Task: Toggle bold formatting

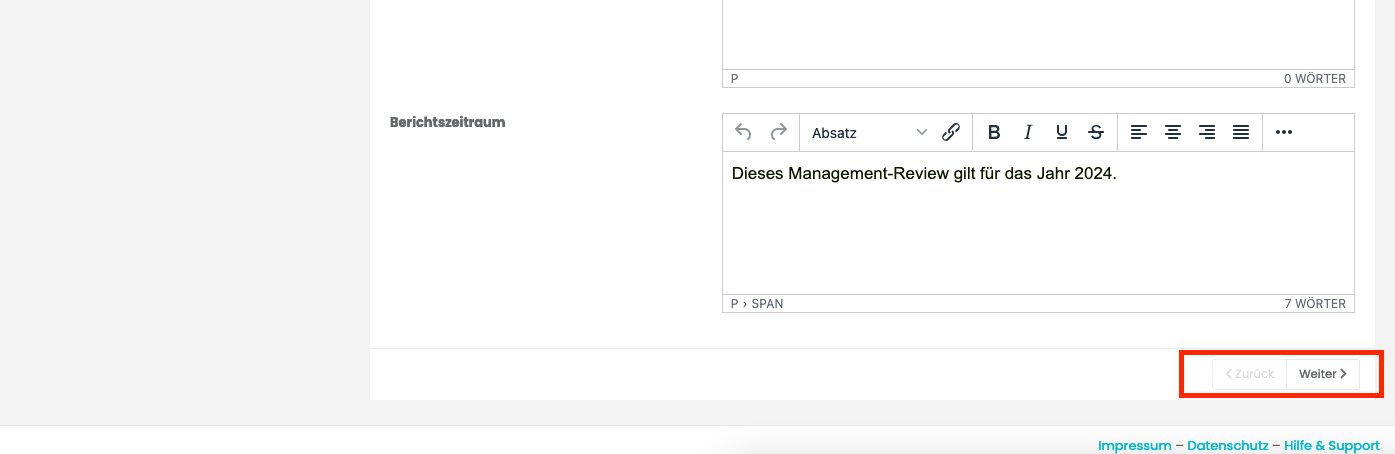Action: coord(994,132)
